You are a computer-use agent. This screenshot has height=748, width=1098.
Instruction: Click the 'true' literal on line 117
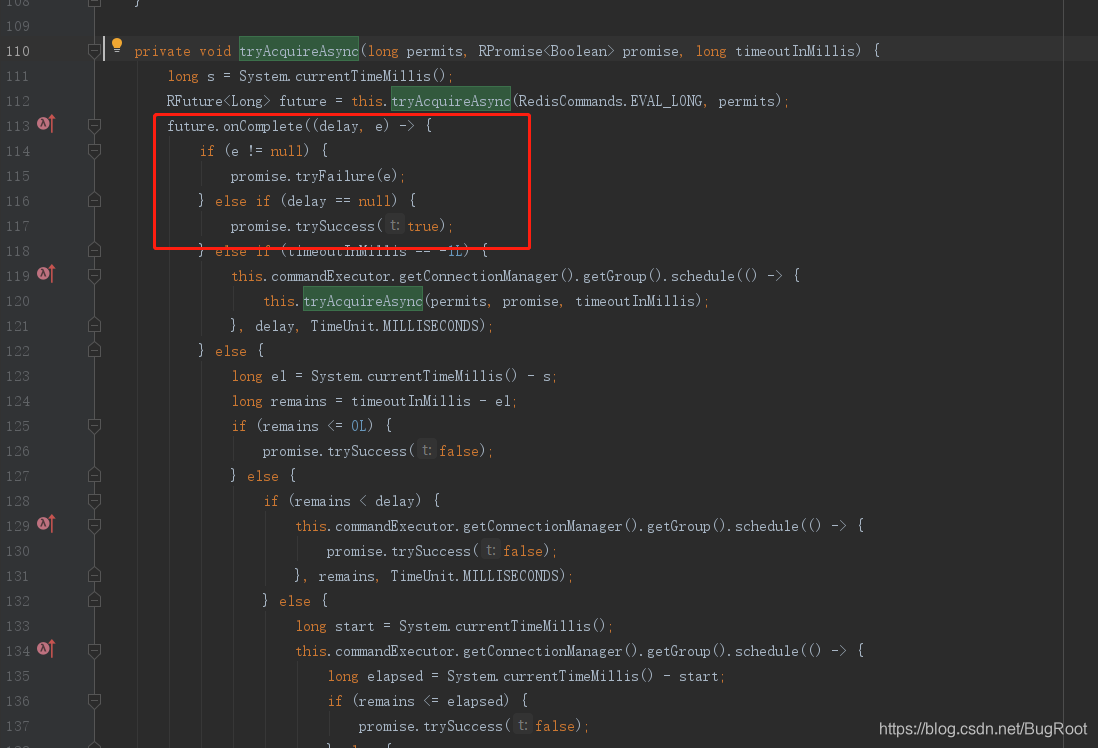(423, 226)
